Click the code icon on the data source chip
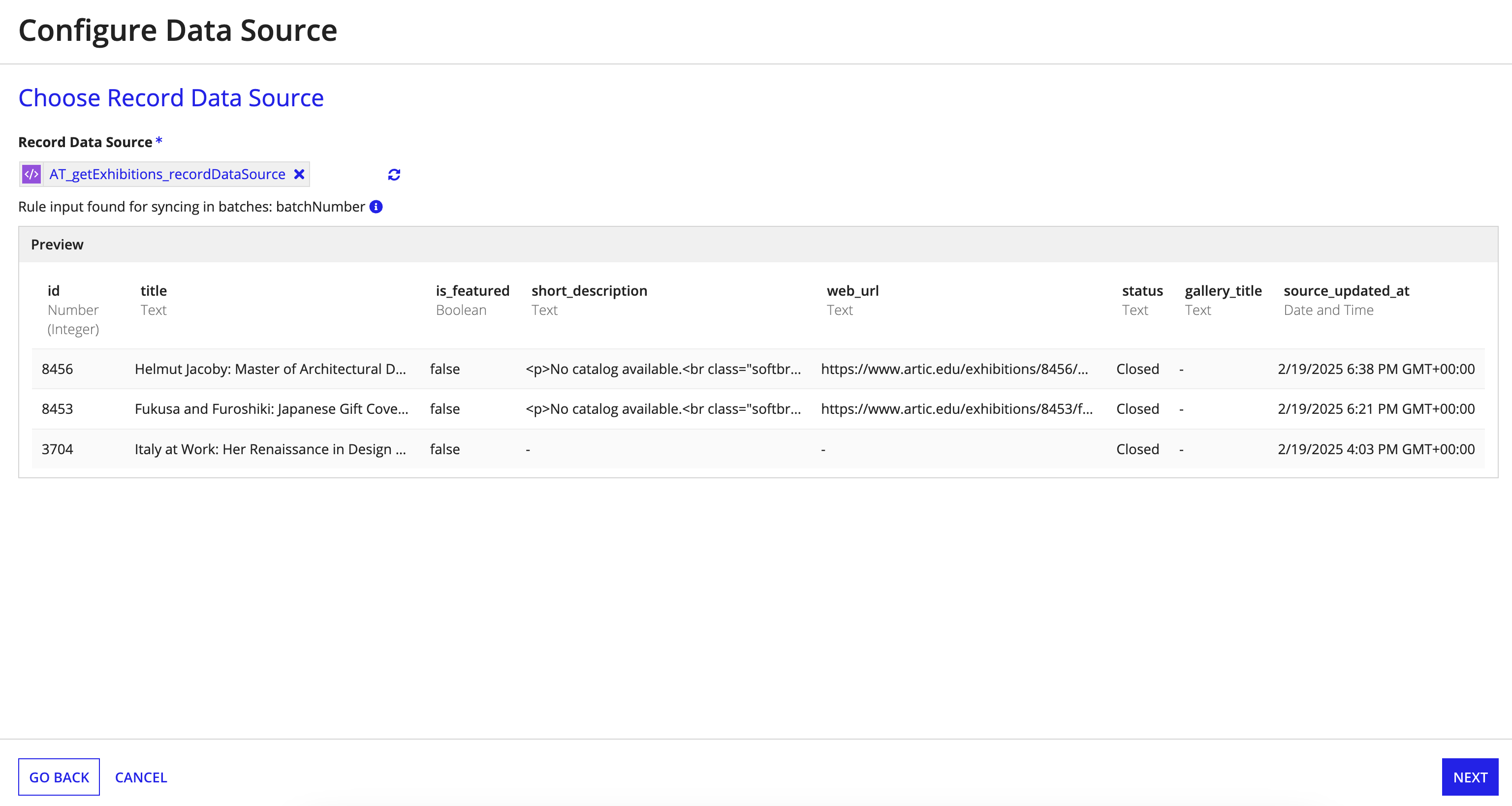 tap(31, 174)
